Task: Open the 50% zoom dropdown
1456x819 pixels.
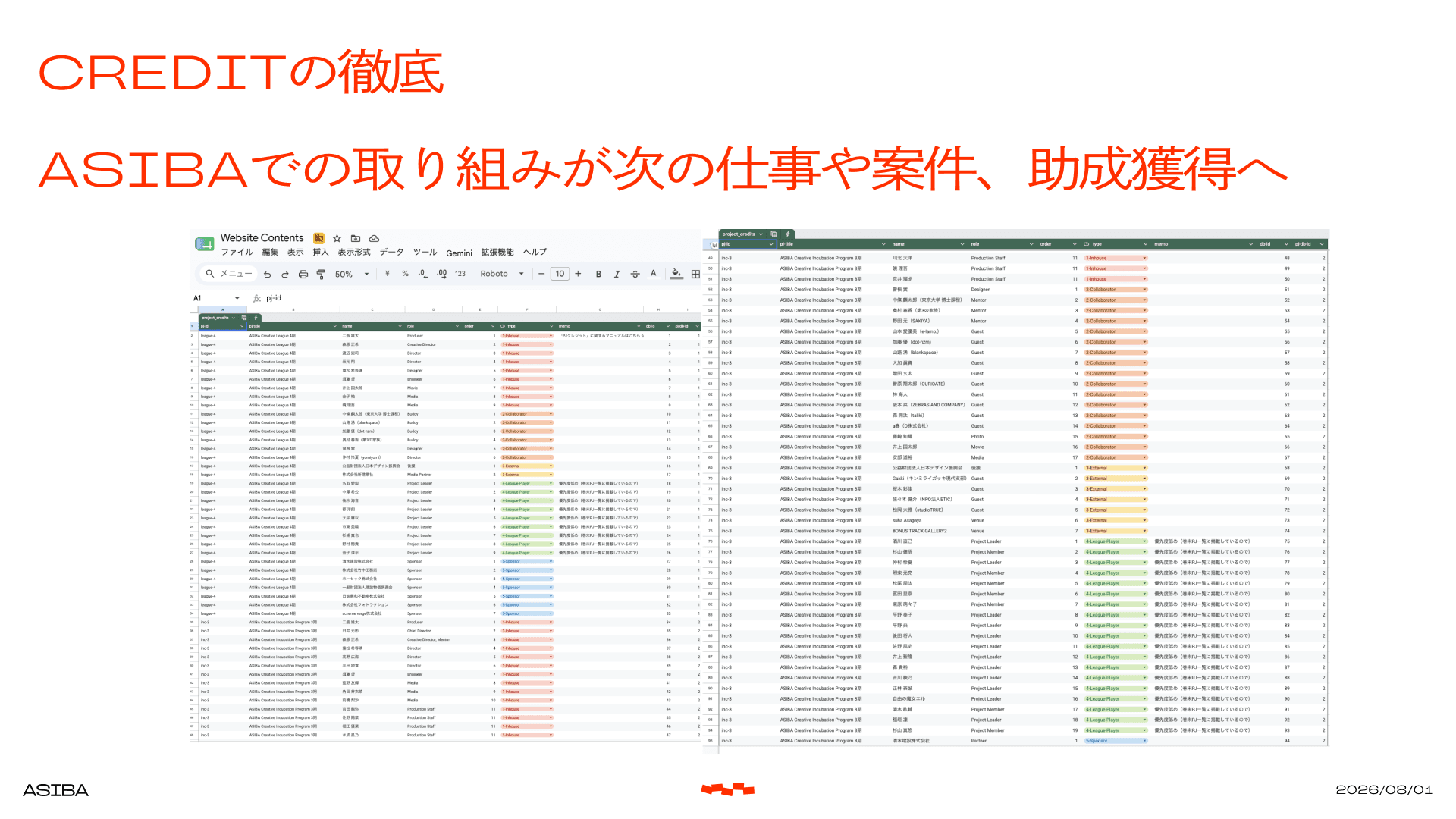Action: pos(352,275)
